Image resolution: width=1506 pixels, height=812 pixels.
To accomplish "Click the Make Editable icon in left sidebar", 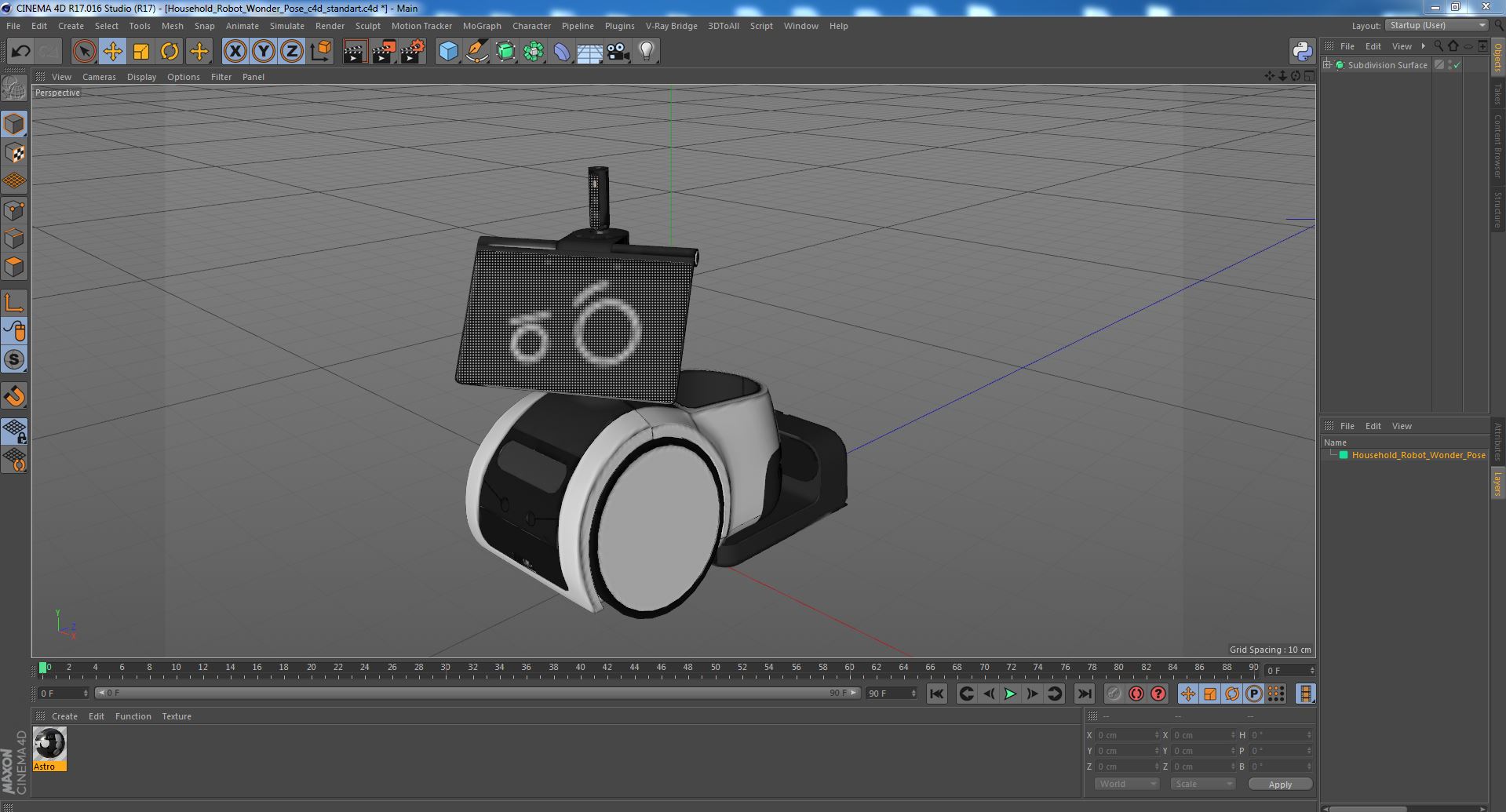I will coord(14,89).
